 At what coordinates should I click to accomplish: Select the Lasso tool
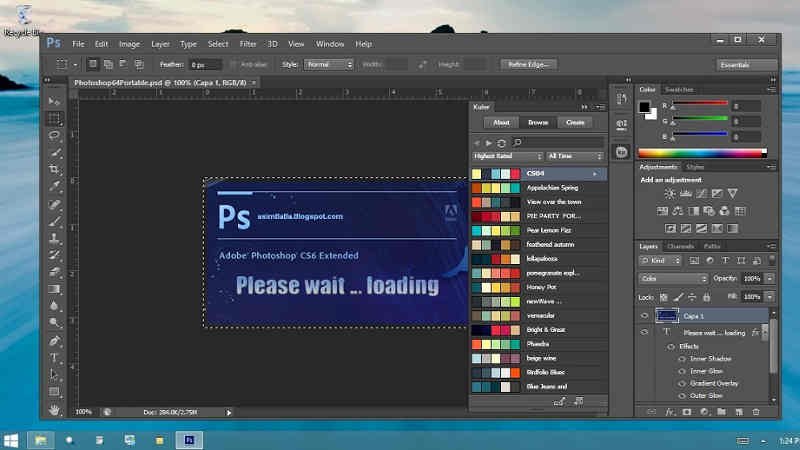[x=54, y=136]
